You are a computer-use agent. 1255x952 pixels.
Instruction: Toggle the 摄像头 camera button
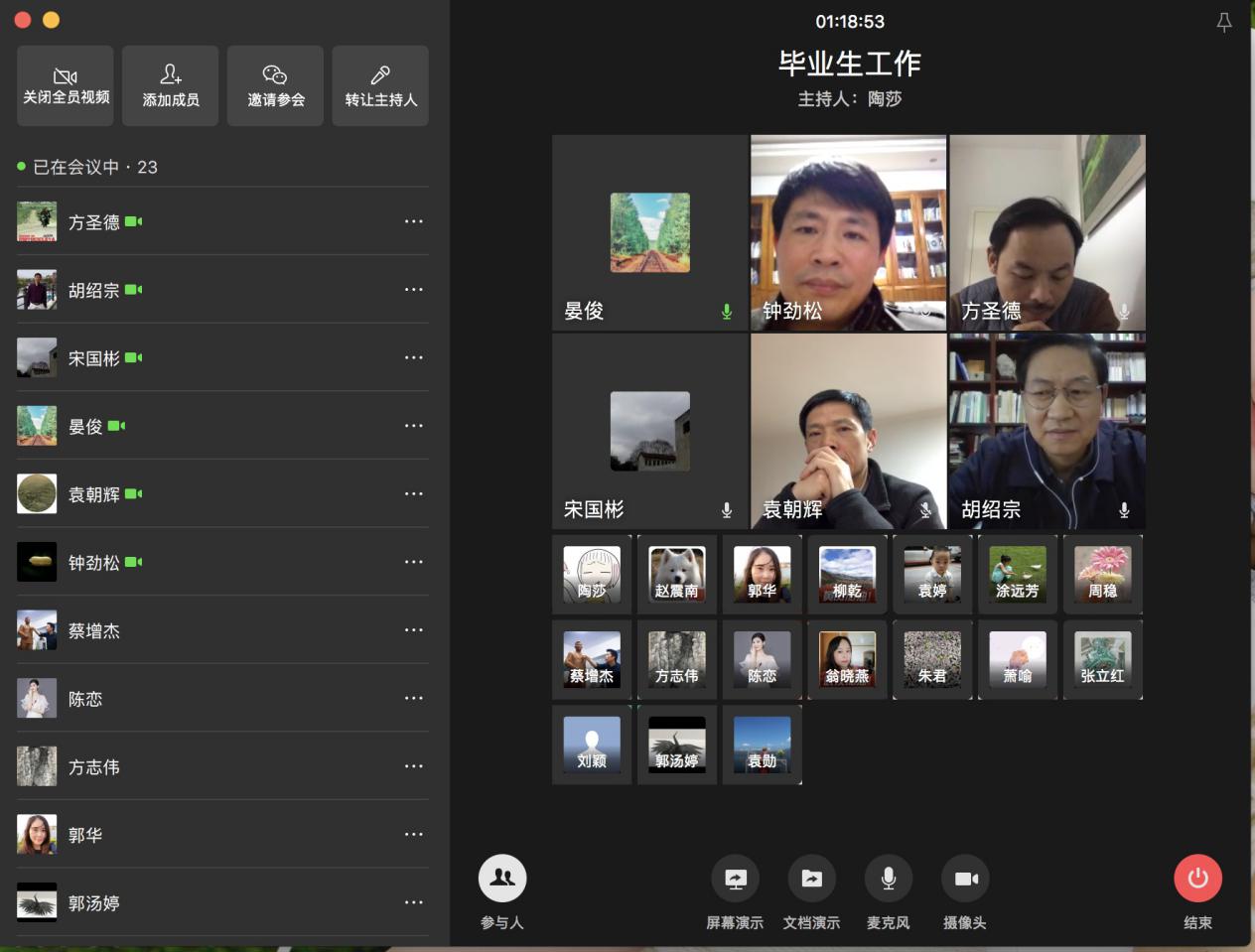[x=965, y=879]
